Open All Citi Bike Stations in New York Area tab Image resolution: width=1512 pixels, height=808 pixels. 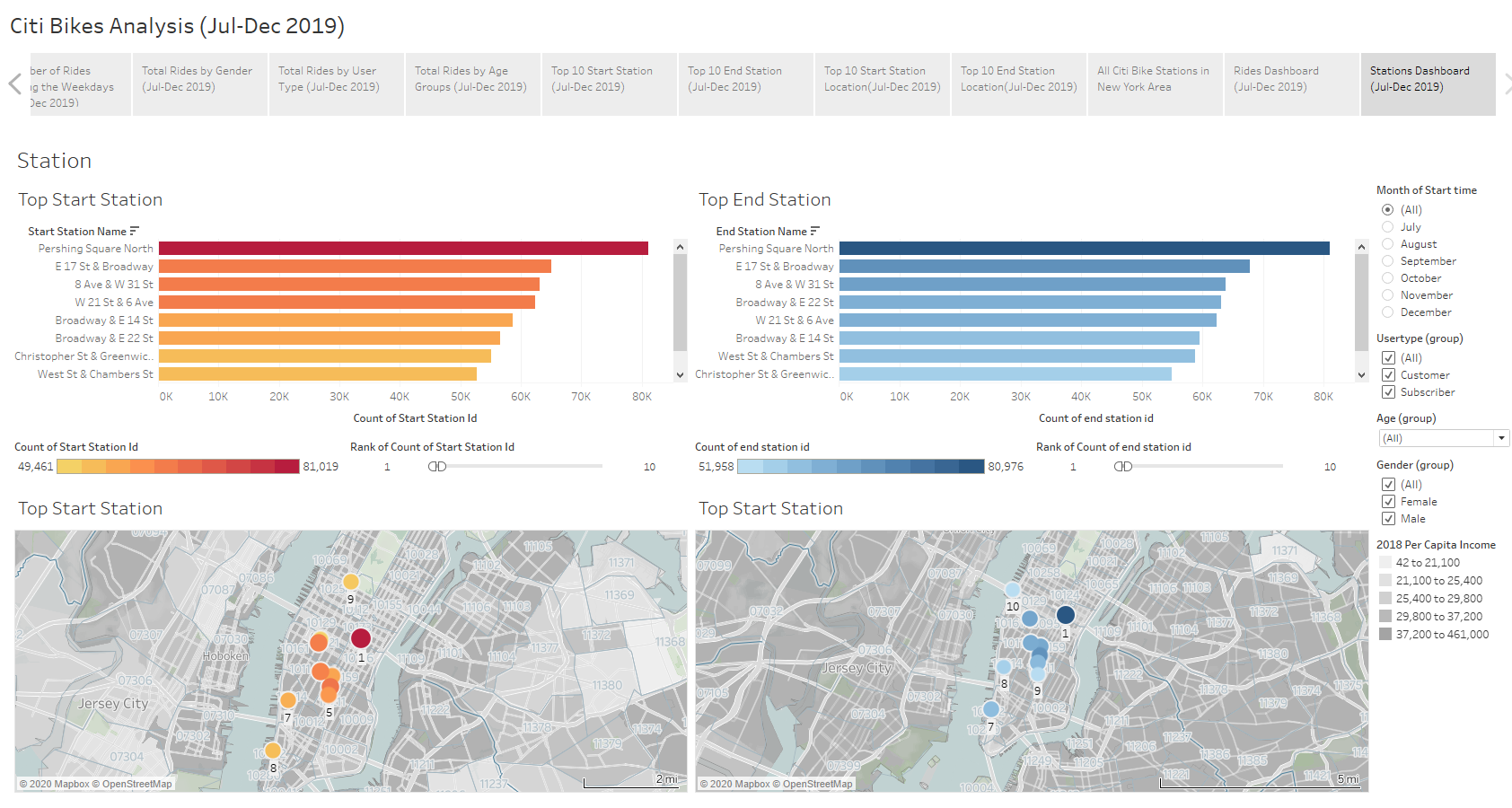[x=1156, y=84]
